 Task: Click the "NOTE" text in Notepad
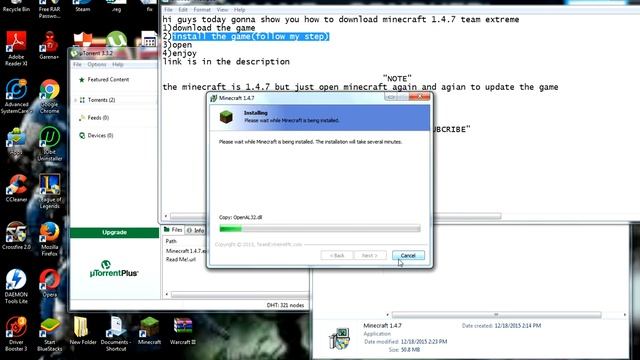397,78
